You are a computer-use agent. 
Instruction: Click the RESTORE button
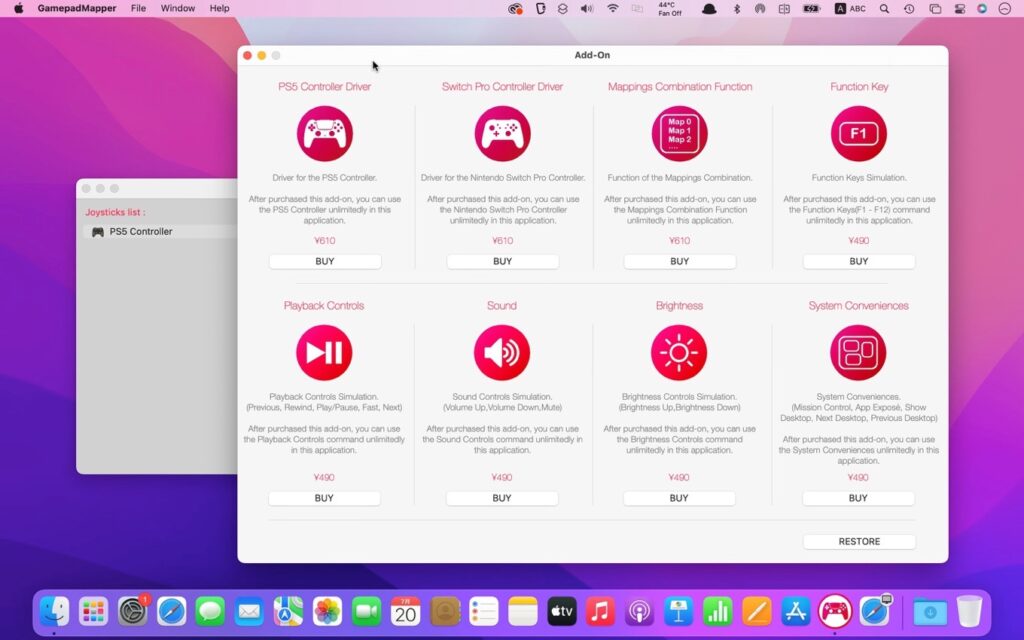(x=858, y=541)
